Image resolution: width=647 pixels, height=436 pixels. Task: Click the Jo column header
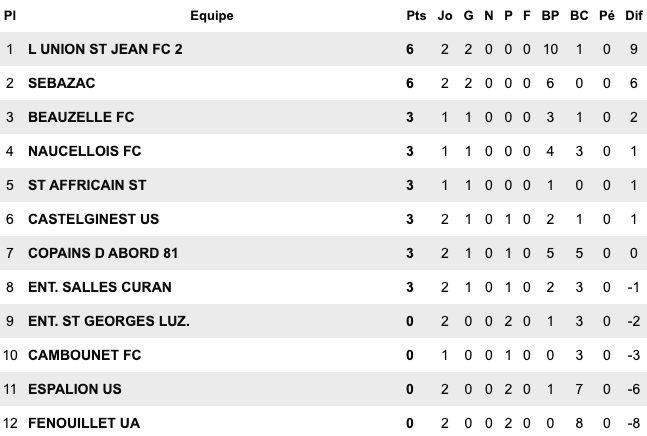[x=445, y=15]
